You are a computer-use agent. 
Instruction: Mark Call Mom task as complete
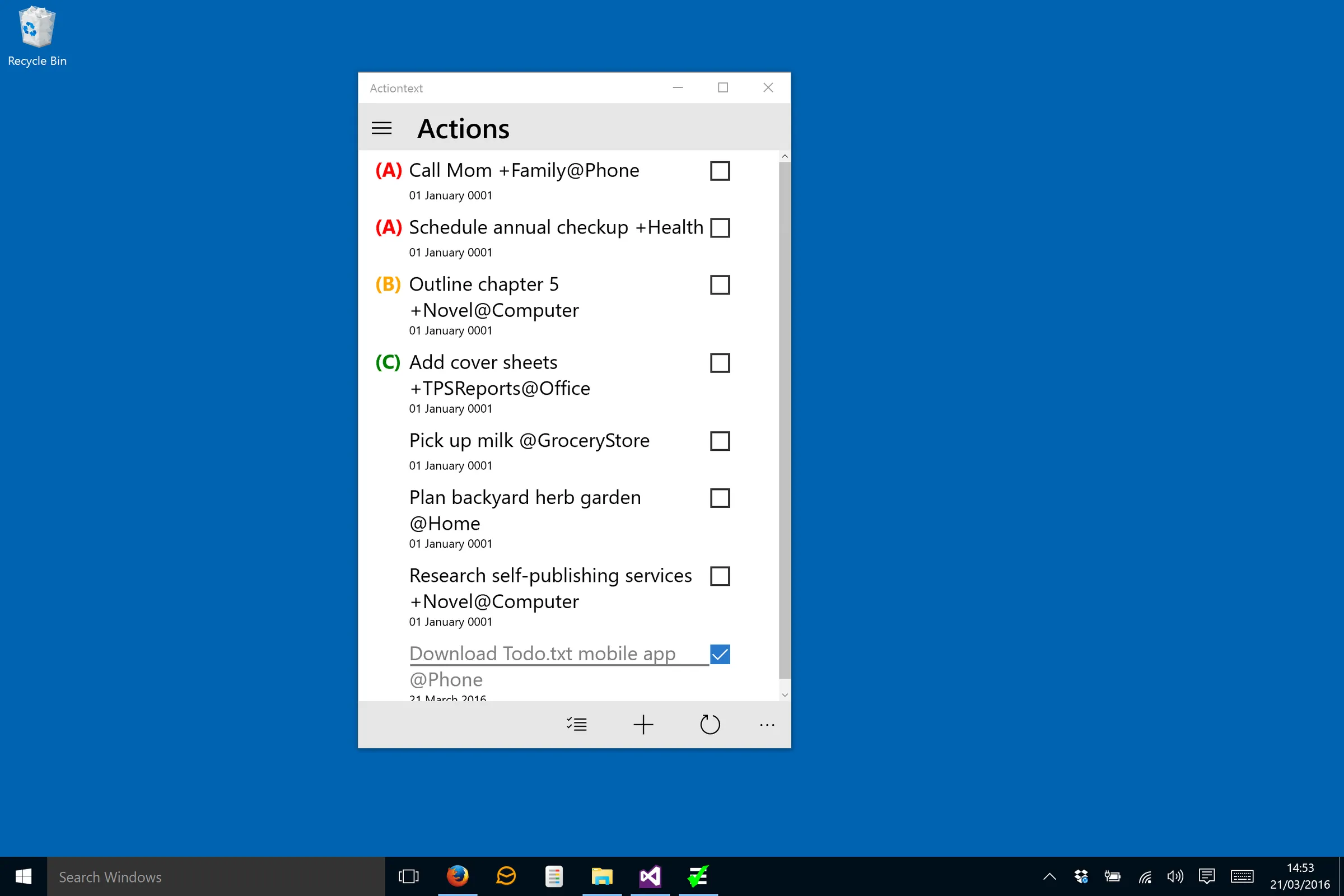pos(720,170)
